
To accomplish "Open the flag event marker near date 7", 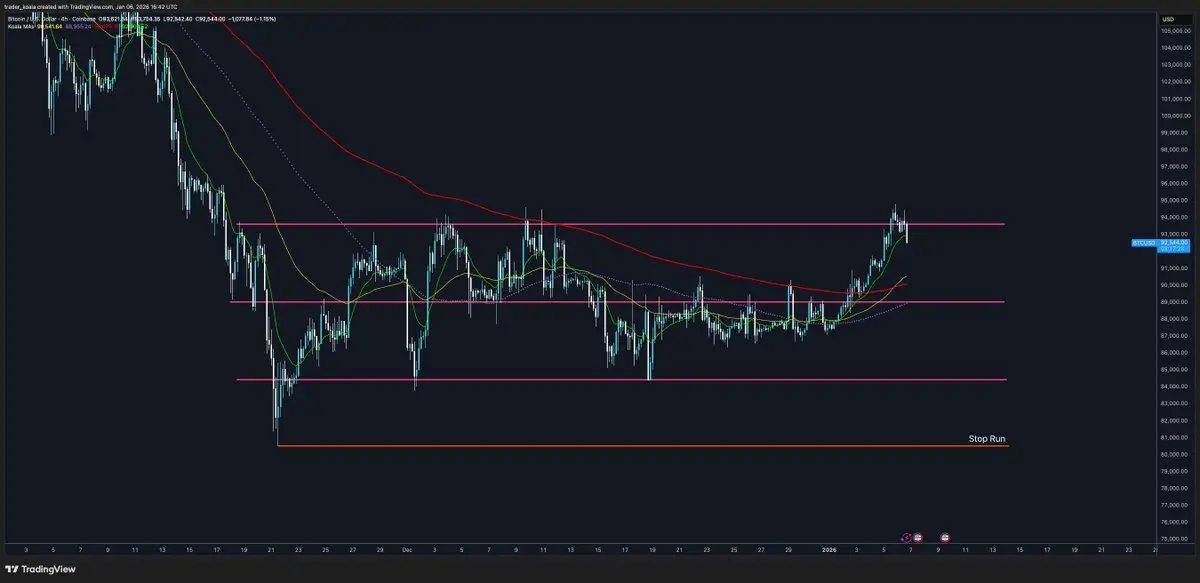I will click(x=917, y=537).
